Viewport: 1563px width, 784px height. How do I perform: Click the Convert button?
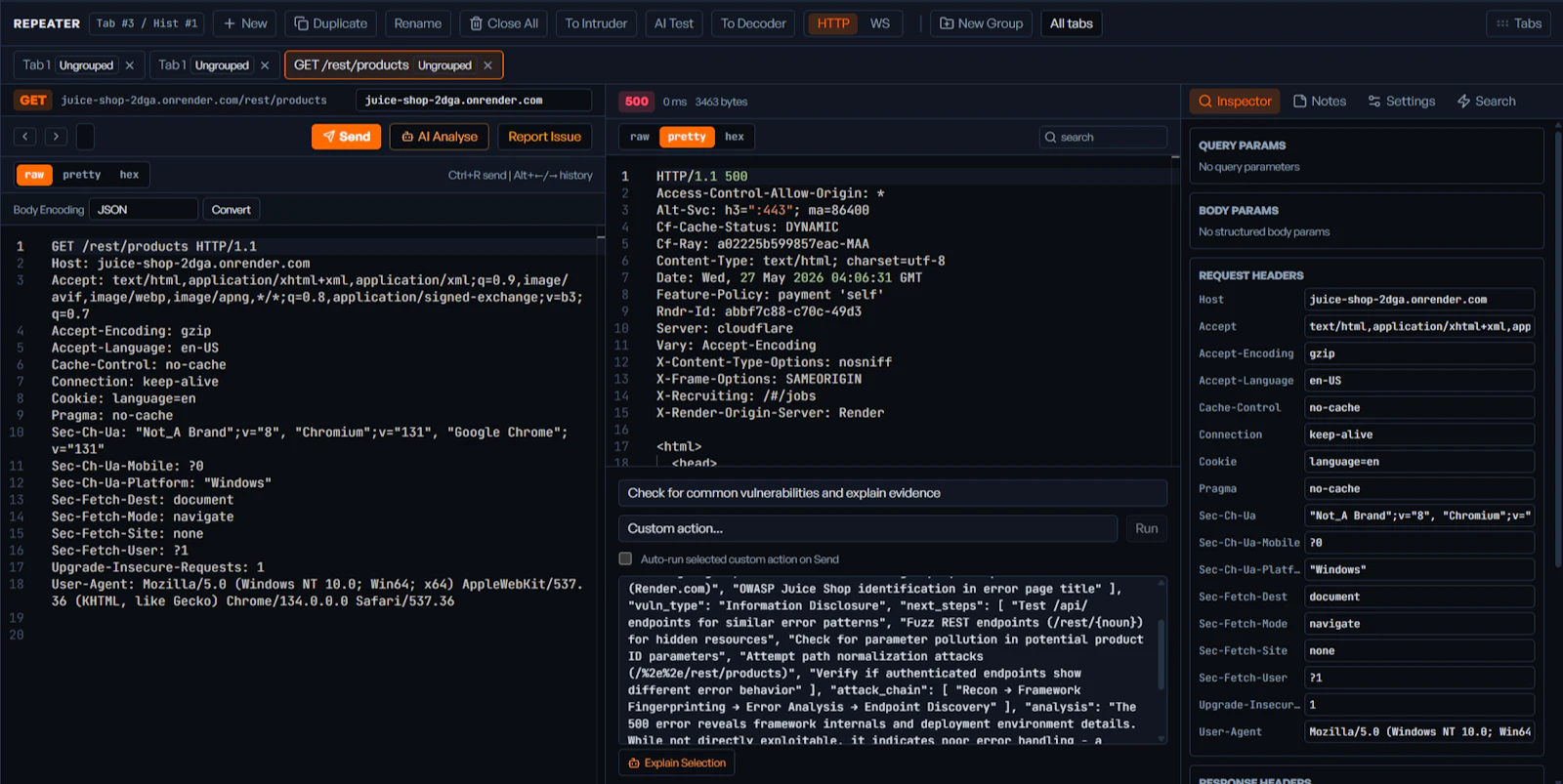(x=232, y=210)
